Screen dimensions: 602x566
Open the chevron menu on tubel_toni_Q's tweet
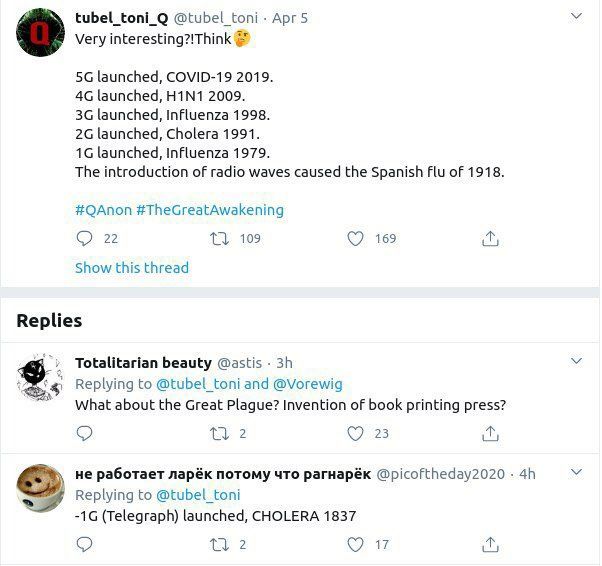[x=577, y=16]
